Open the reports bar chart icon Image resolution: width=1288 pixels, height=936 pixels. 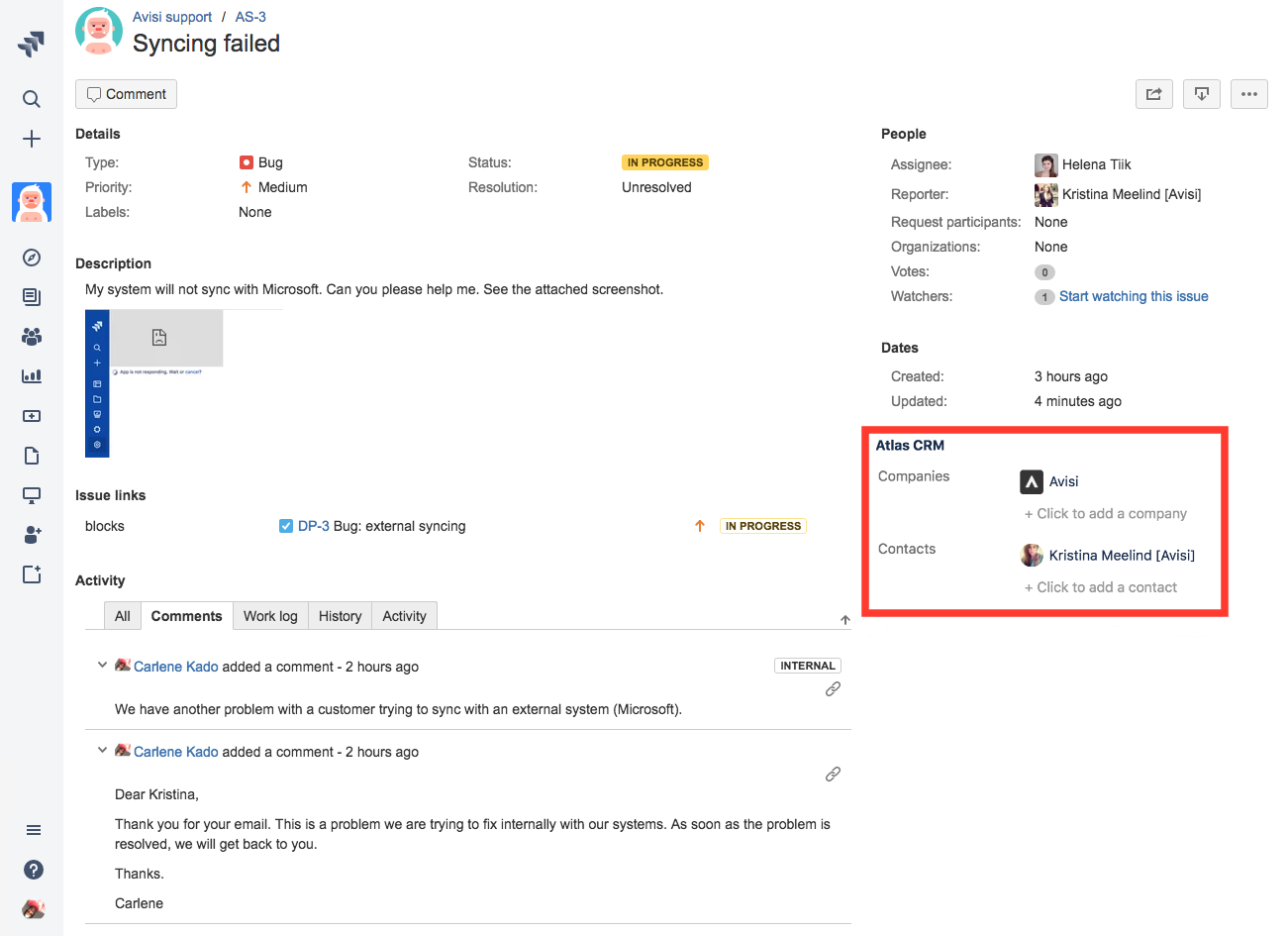coord(32,376)
